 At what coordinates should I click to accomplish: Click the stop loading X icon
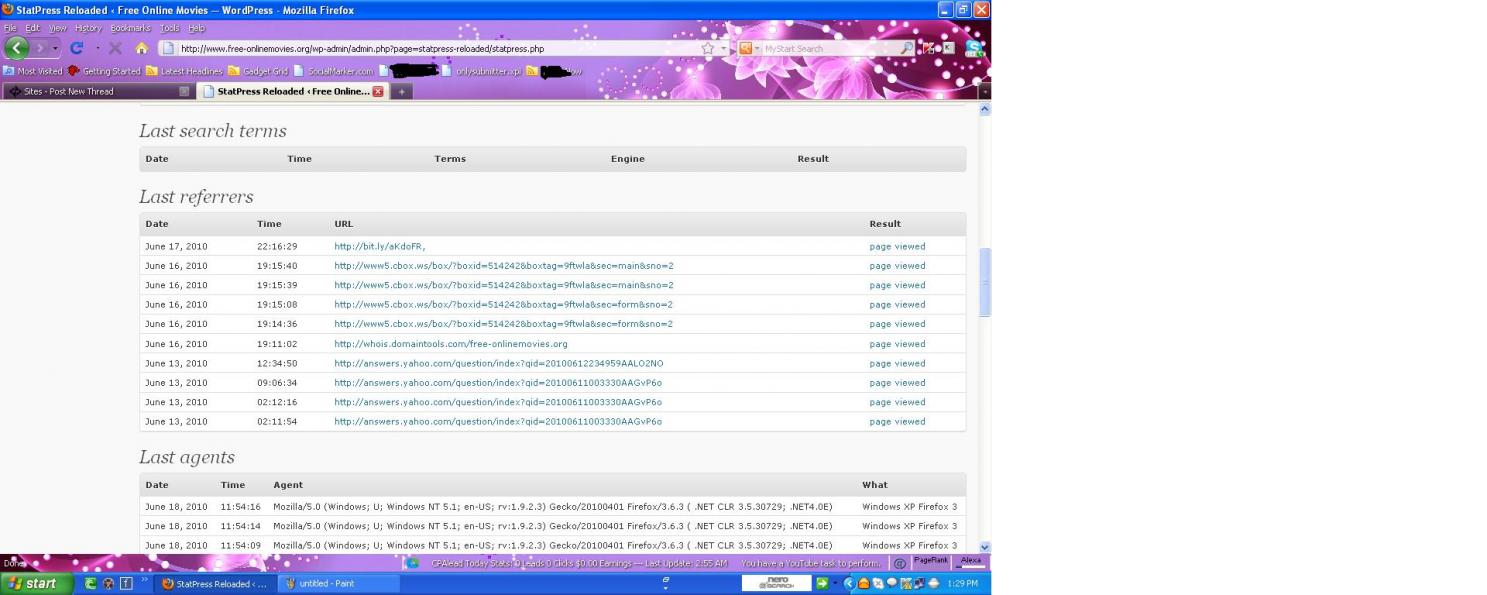(115, 48)
